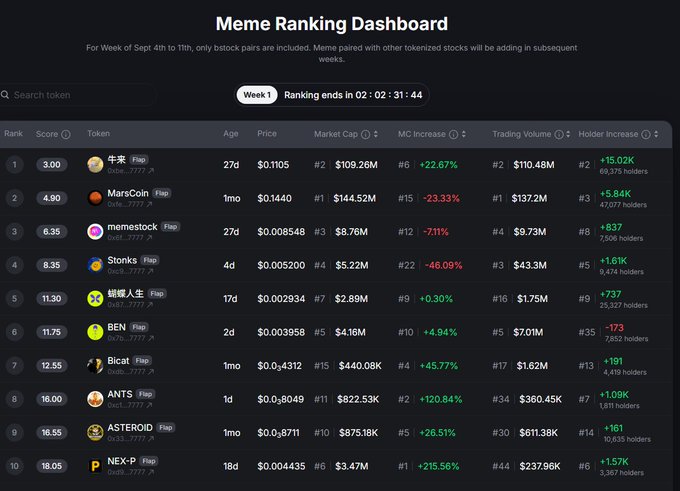
Task: Sort by Holder Increase arrows
Action: (x=656, y=134)
